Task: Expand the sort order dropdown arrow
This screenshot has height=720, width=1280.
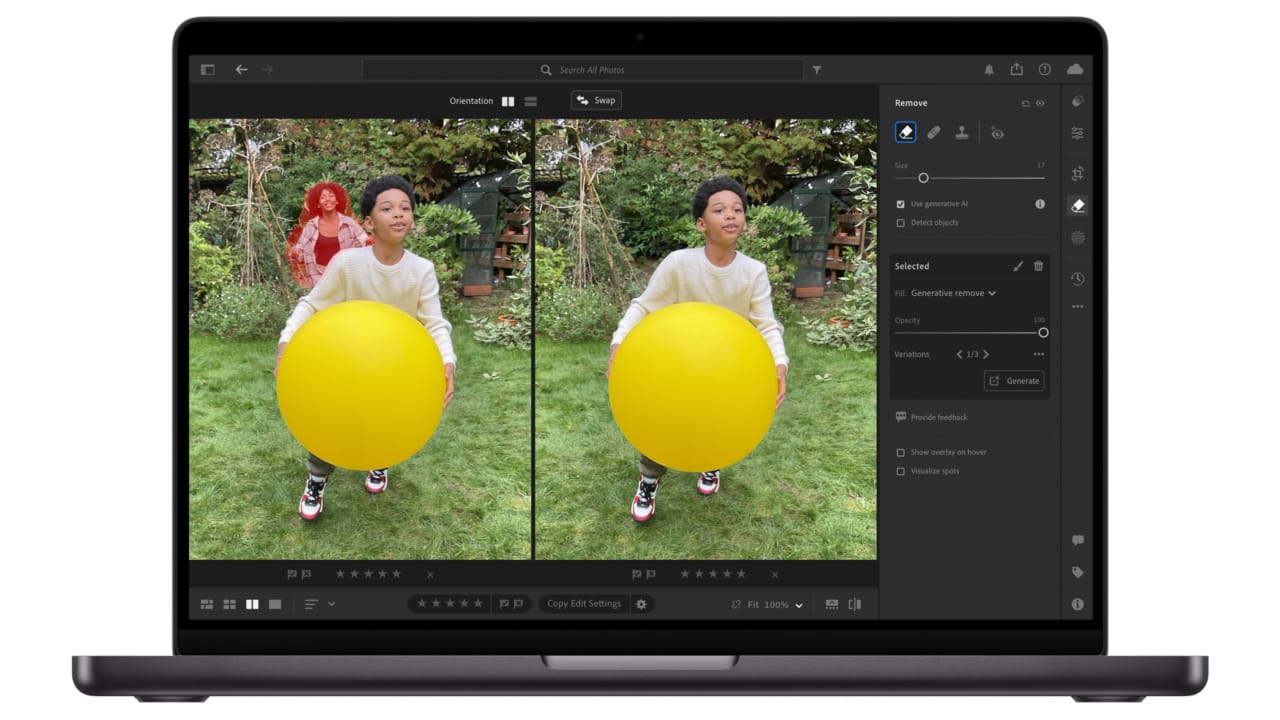Action: click(331, 604)
